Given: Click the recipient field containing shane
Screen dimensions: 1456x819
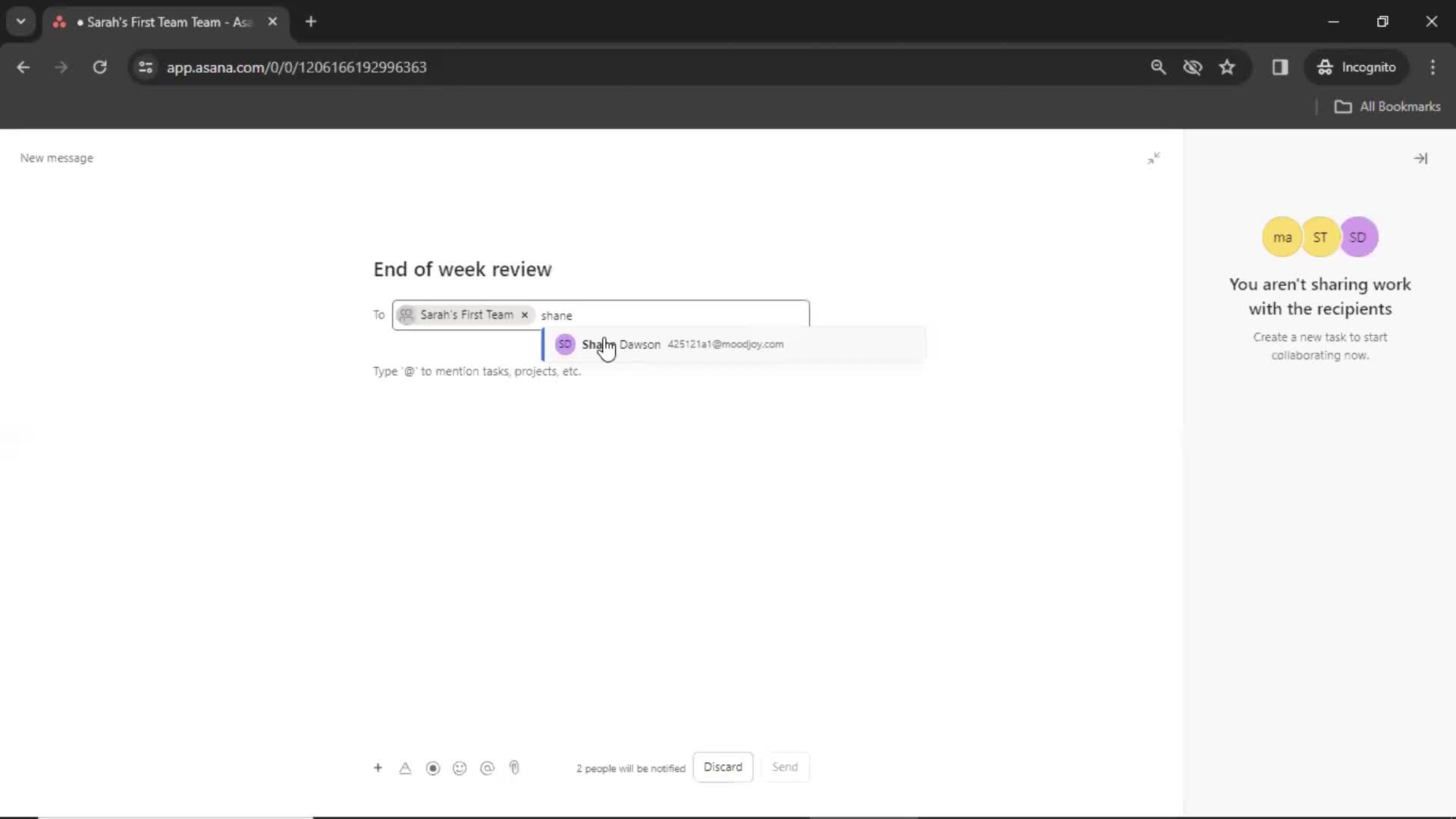Looking at the screenshot, I should click(x=601, y=315).
